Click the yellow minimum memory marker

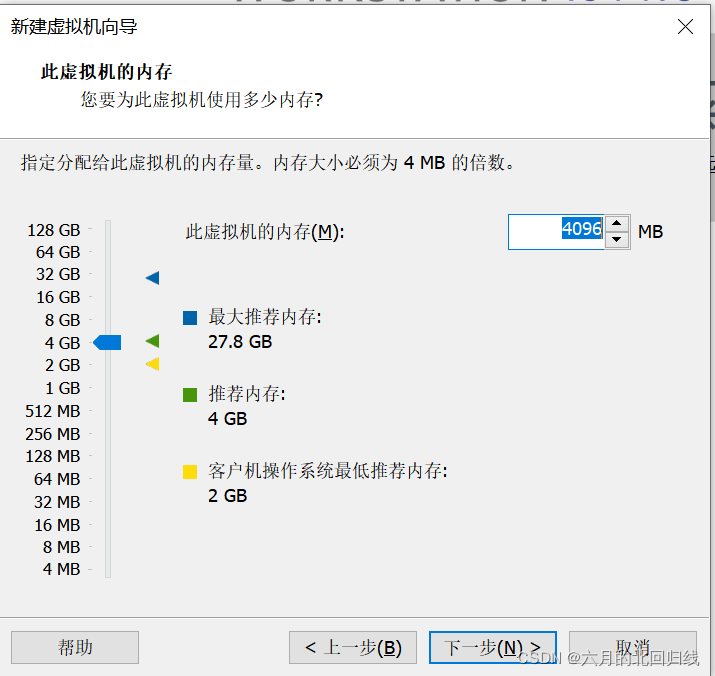click(153, 364)
